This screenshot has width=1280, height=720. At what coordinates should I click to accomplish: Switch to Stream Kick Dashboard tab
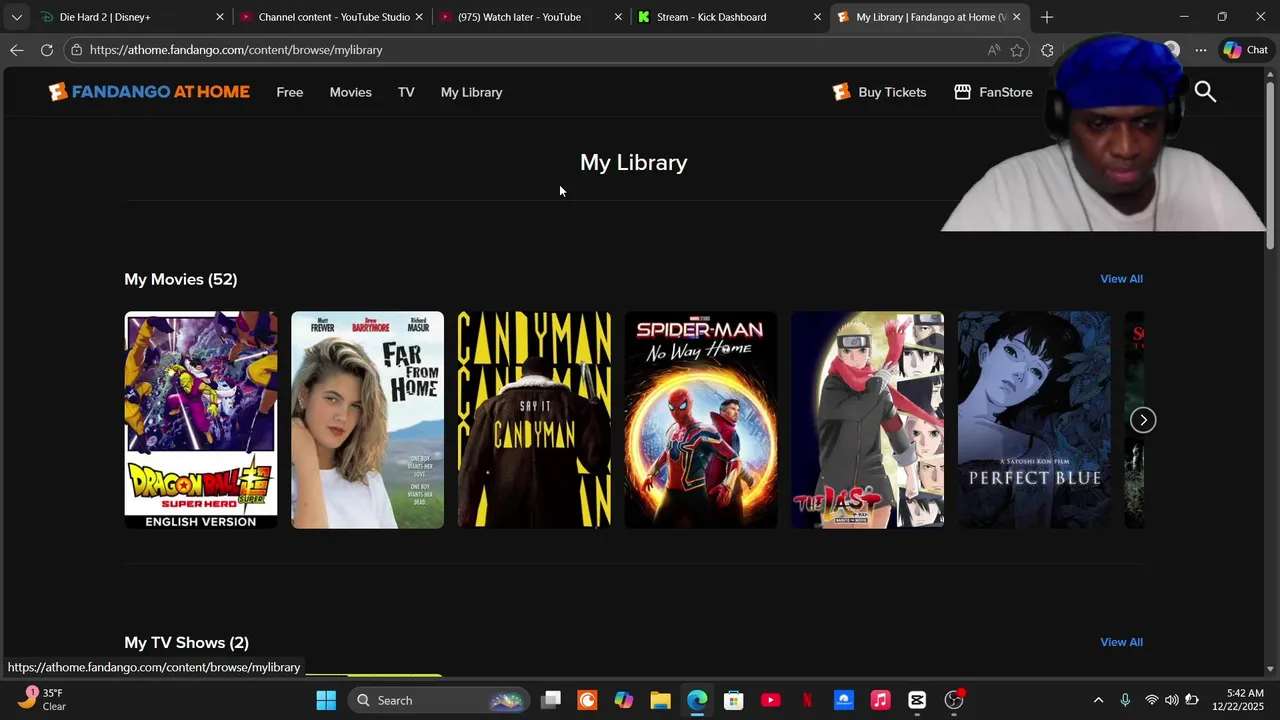pos(729,17)
